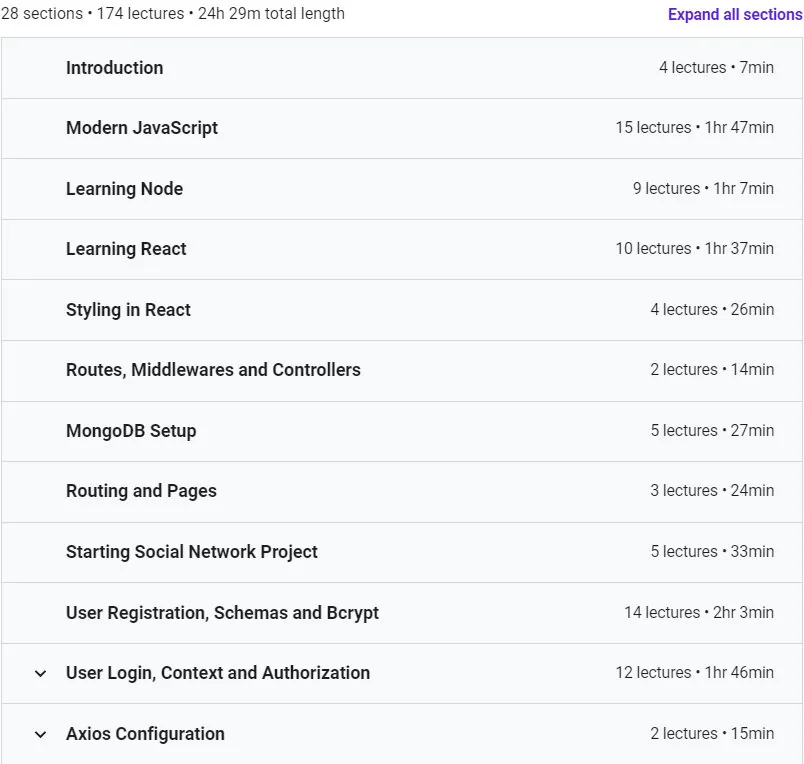Select the User Login, Context and Authorization title

click(218, 673)
